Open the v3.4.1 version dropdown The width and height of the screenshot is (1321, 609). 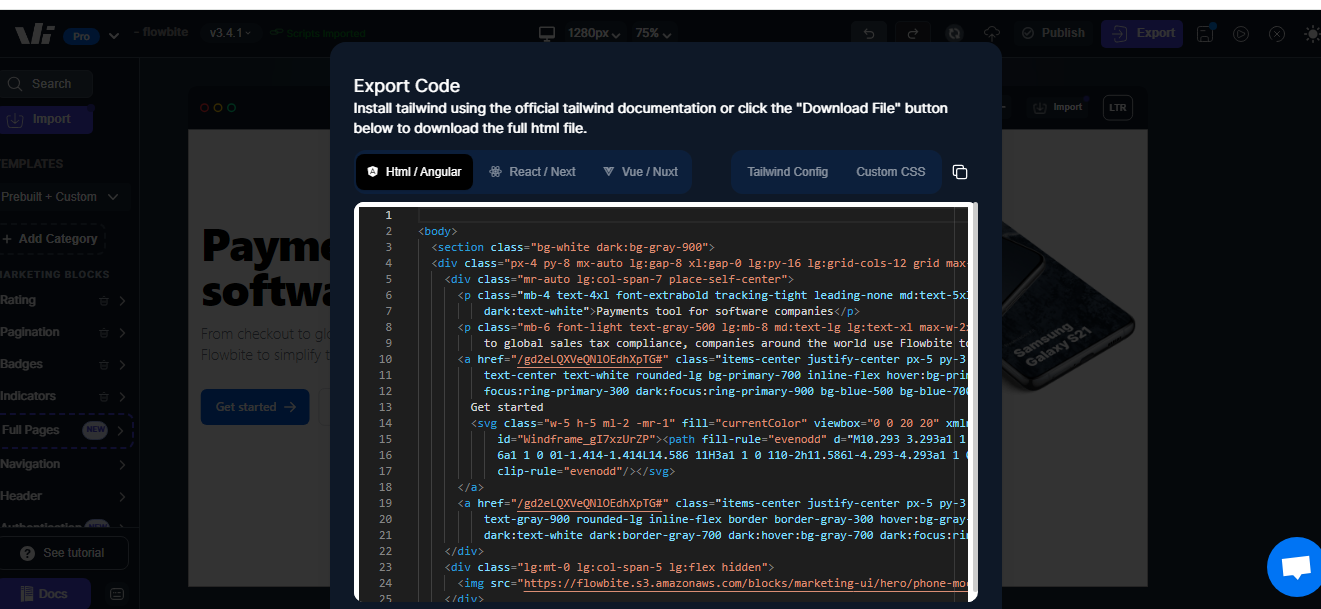[230, 33]
